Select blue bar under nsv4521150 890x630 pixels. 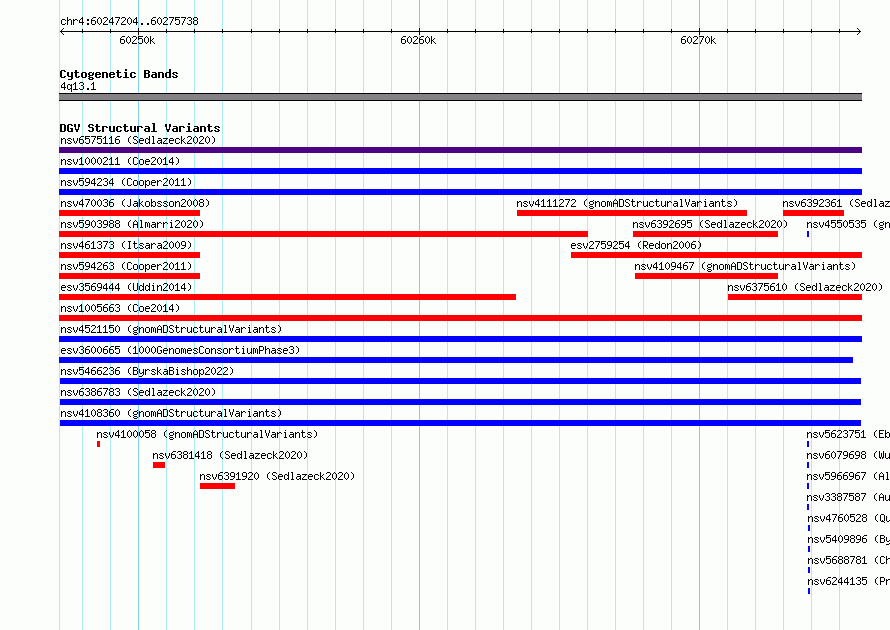[460, 339]
